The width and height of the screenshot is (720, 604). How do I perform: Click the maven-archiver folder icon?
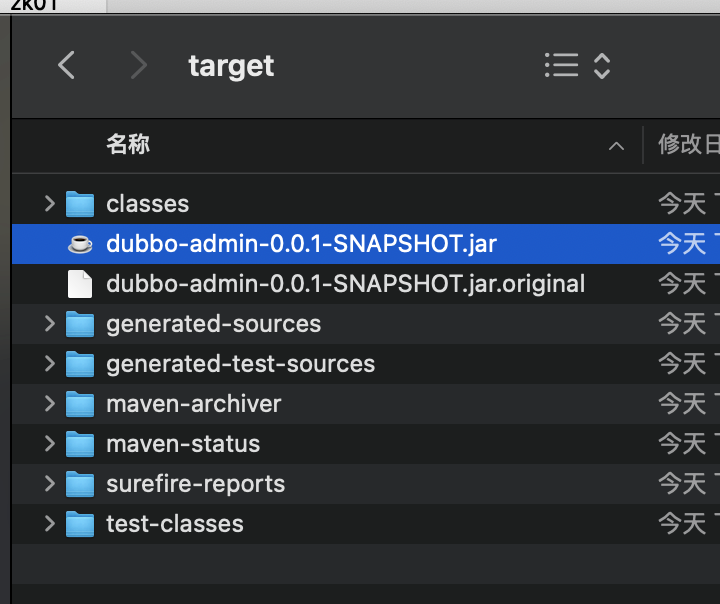80,404
